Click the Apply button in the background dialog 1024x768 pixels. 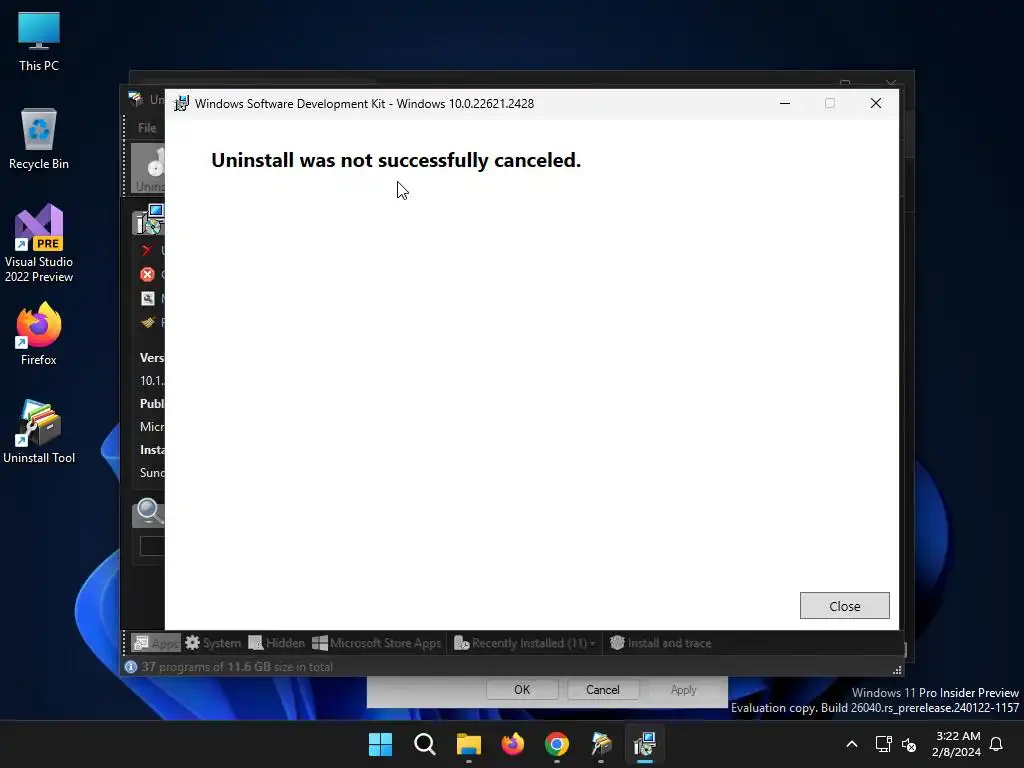tap(683, 690)
